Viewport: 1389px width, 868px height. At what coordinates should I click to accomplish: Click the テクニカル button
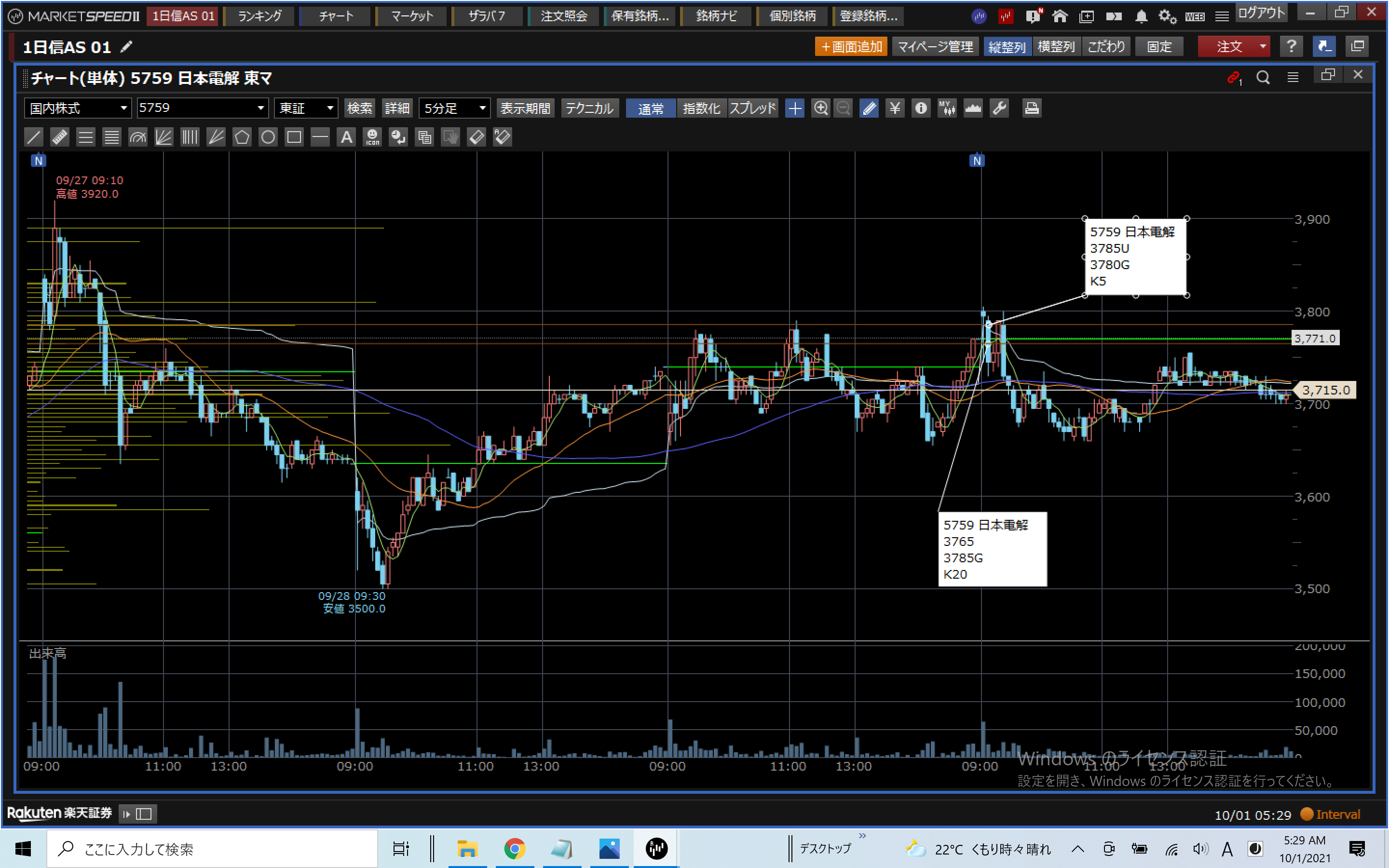(589, 108)
